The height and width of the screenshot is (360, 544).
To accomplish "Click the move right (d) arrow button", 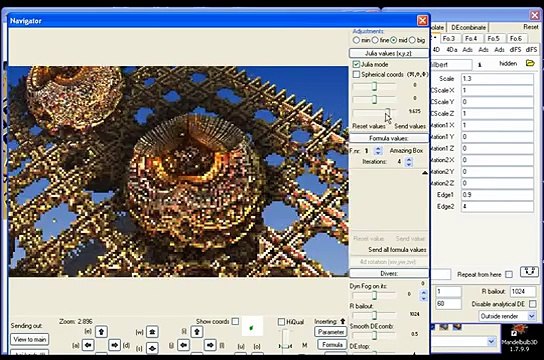I will 114,345.
